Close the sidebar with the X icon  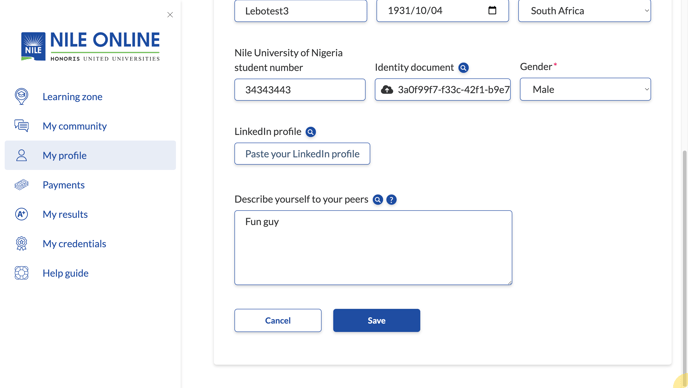[170, 15]
